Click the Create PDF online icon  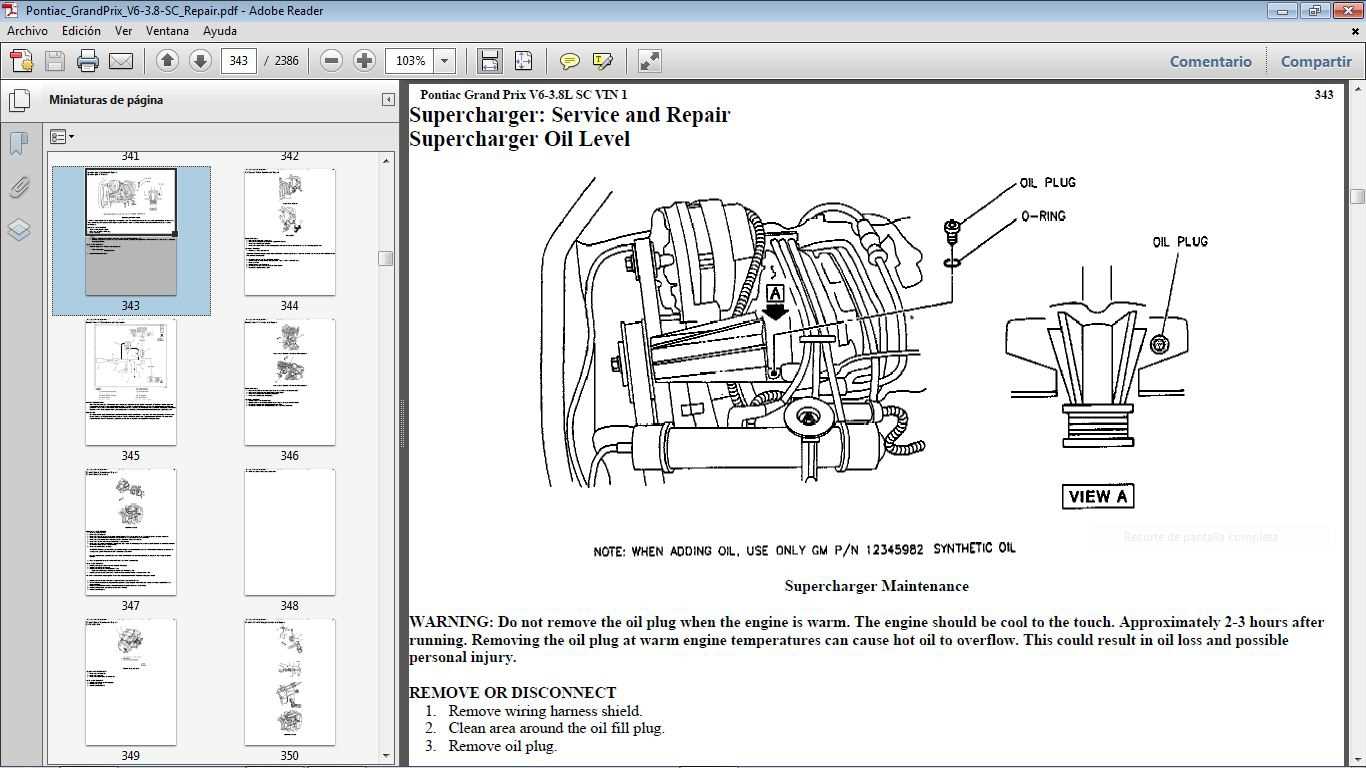[22, 61]
